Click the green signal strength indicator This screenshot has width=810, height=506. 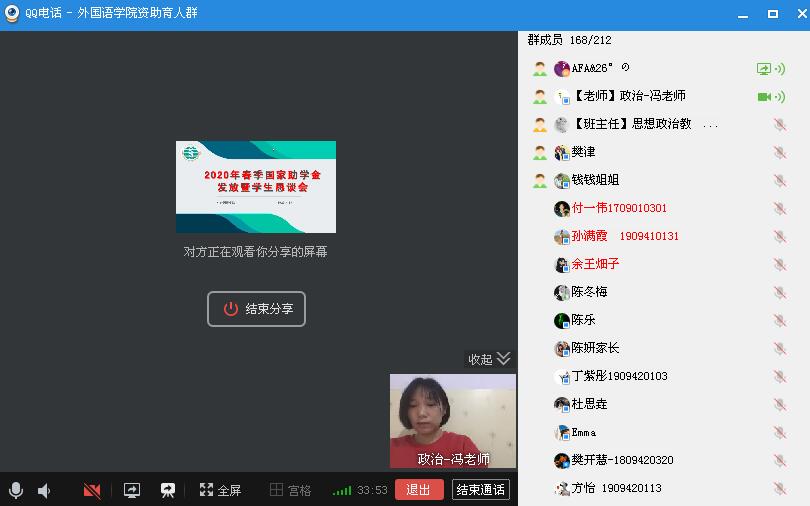click(342, 490)
